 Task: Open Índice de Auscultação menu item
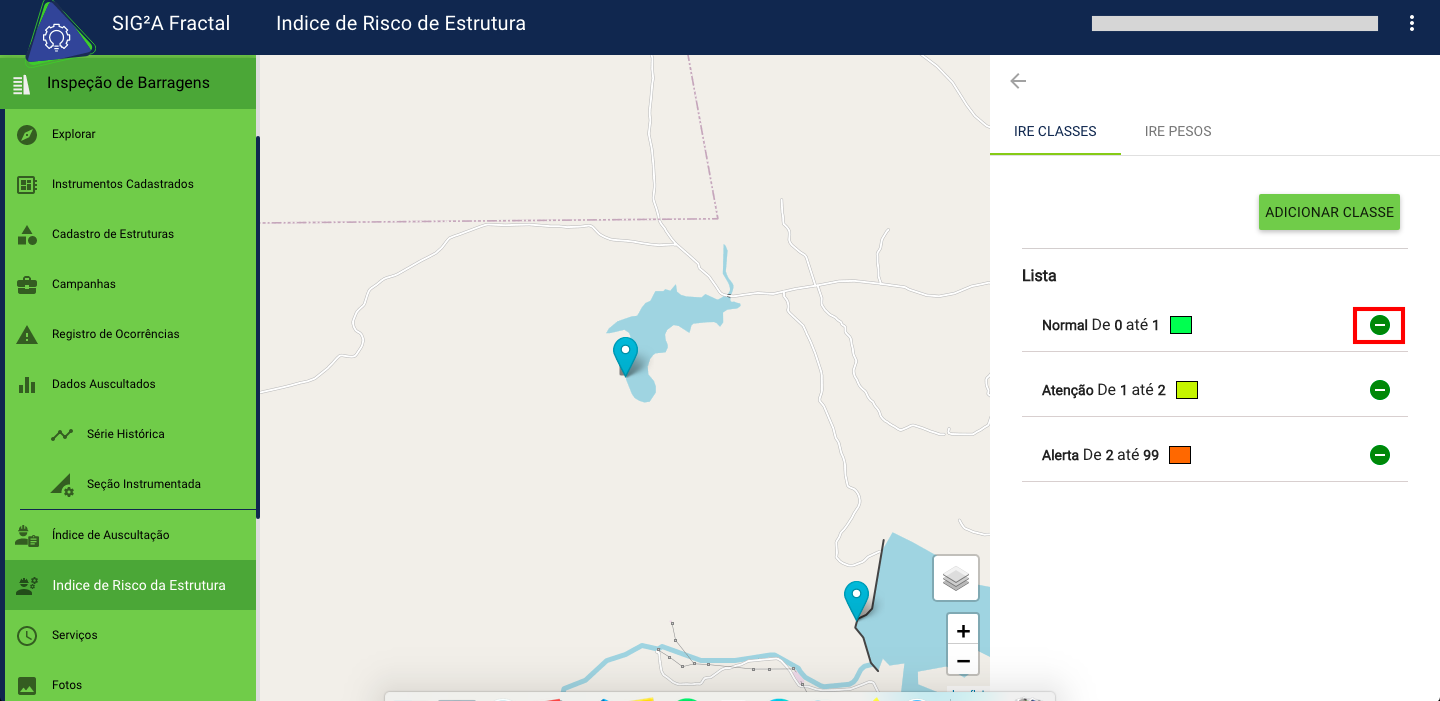pos(130,535)
